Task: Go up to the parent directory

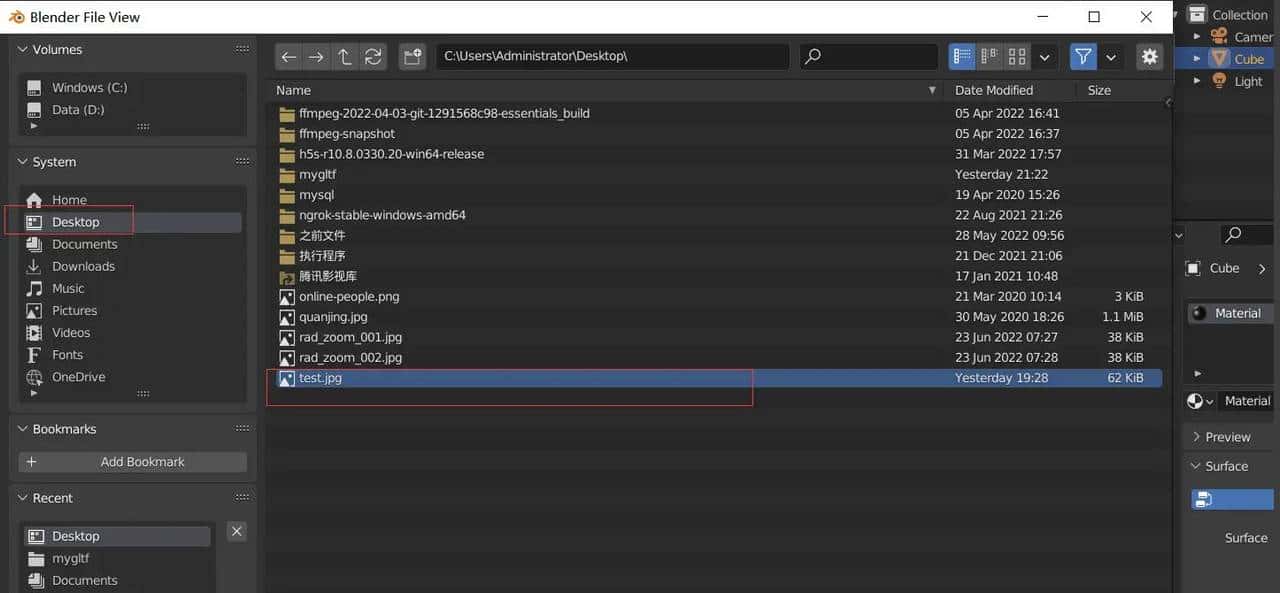Action: [x=343, y=56]
